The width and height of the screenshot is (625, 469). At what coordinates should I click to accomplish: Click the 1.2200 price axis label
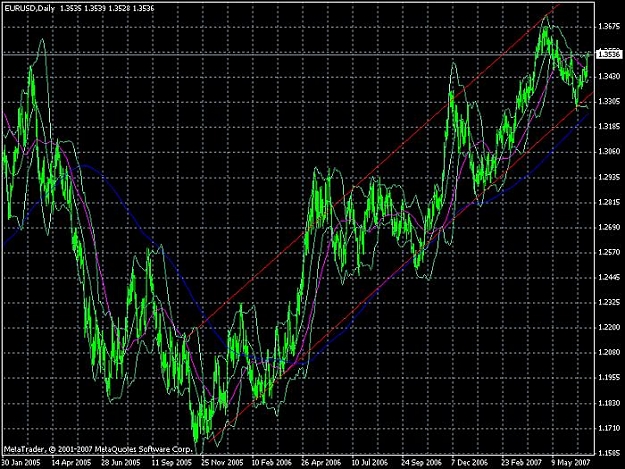[610, 328]
